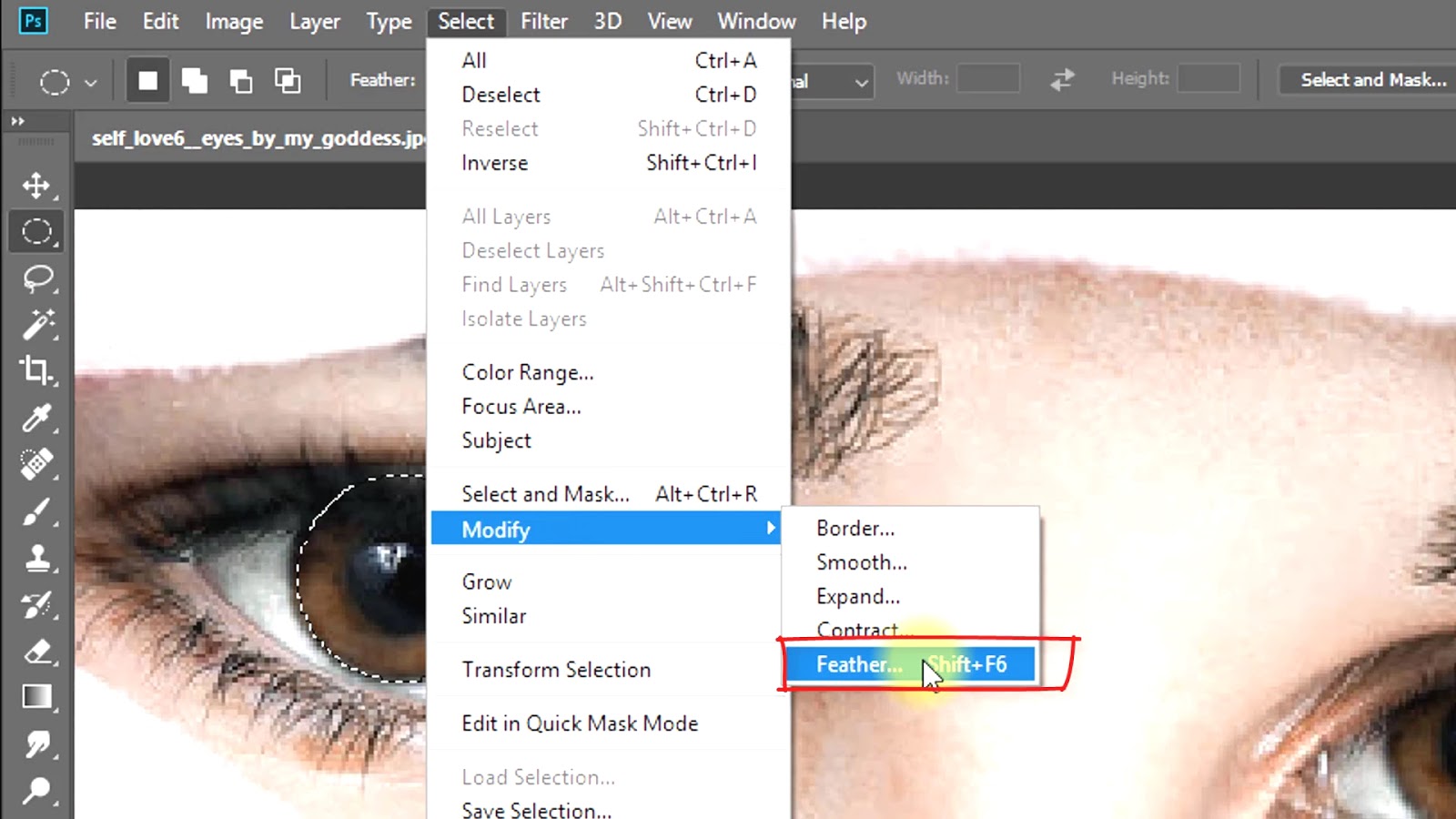Switch to the self_love6__eyes_by_my_goddess document tab
1456x819 pixels.
[258, 138]
